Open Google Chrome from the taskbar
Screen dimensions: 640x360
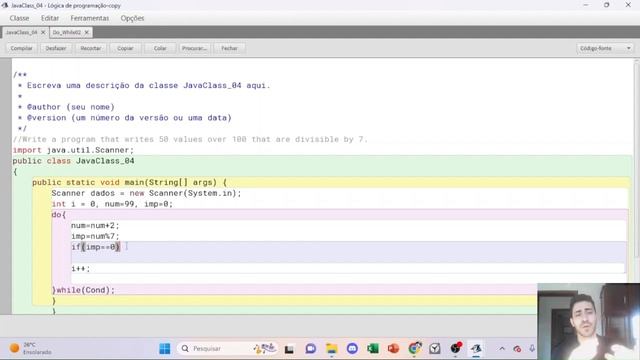[415, 349]
